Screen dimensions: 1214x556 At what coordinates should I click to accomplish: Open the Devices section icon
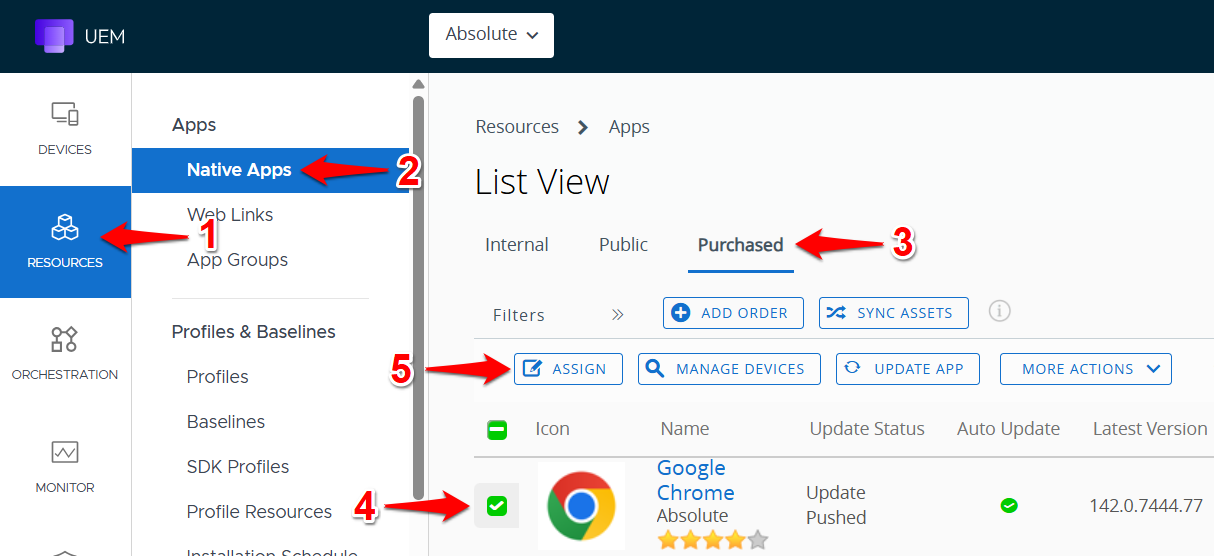pyautogui.click(x=65, y=114)
